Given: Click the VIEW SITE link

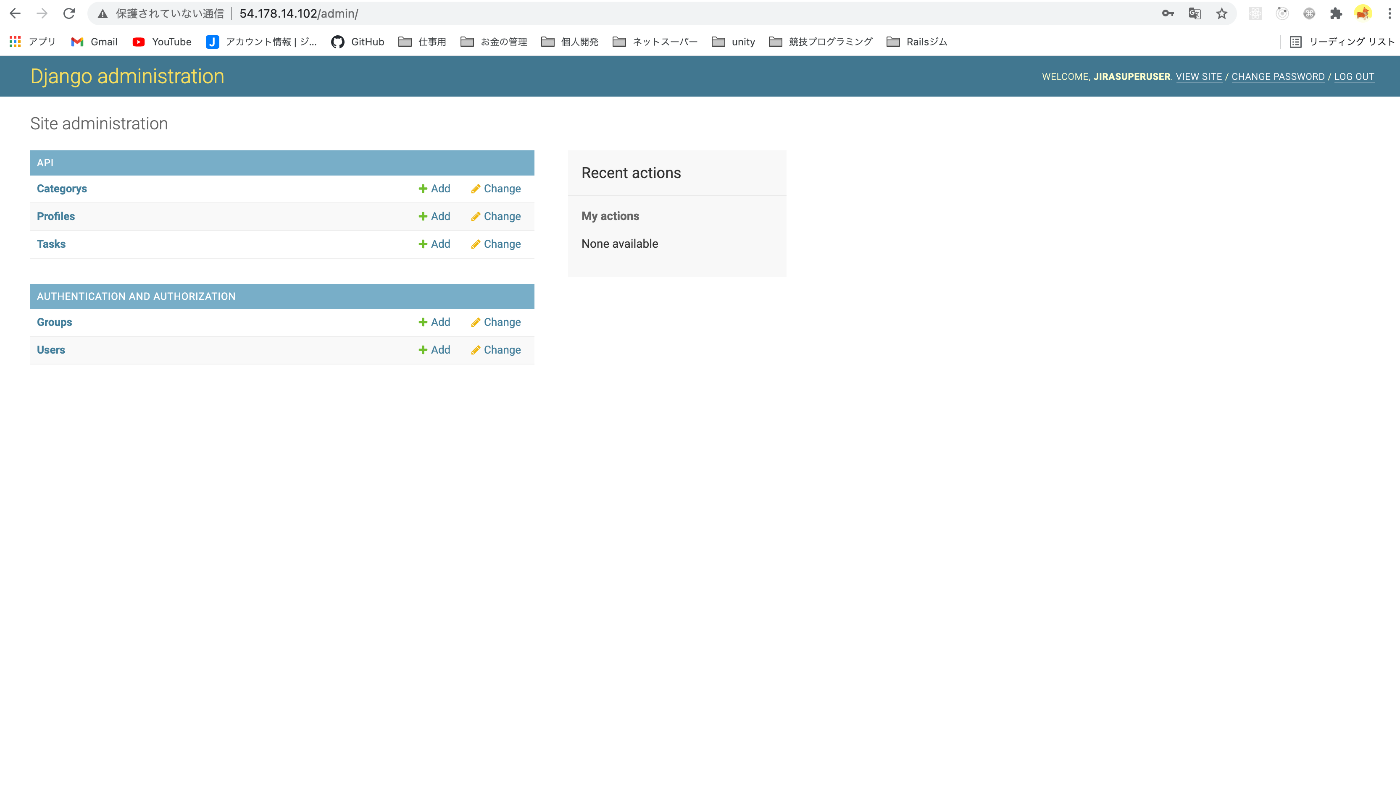Looking at the screenshot, I should click(1199, 77).
